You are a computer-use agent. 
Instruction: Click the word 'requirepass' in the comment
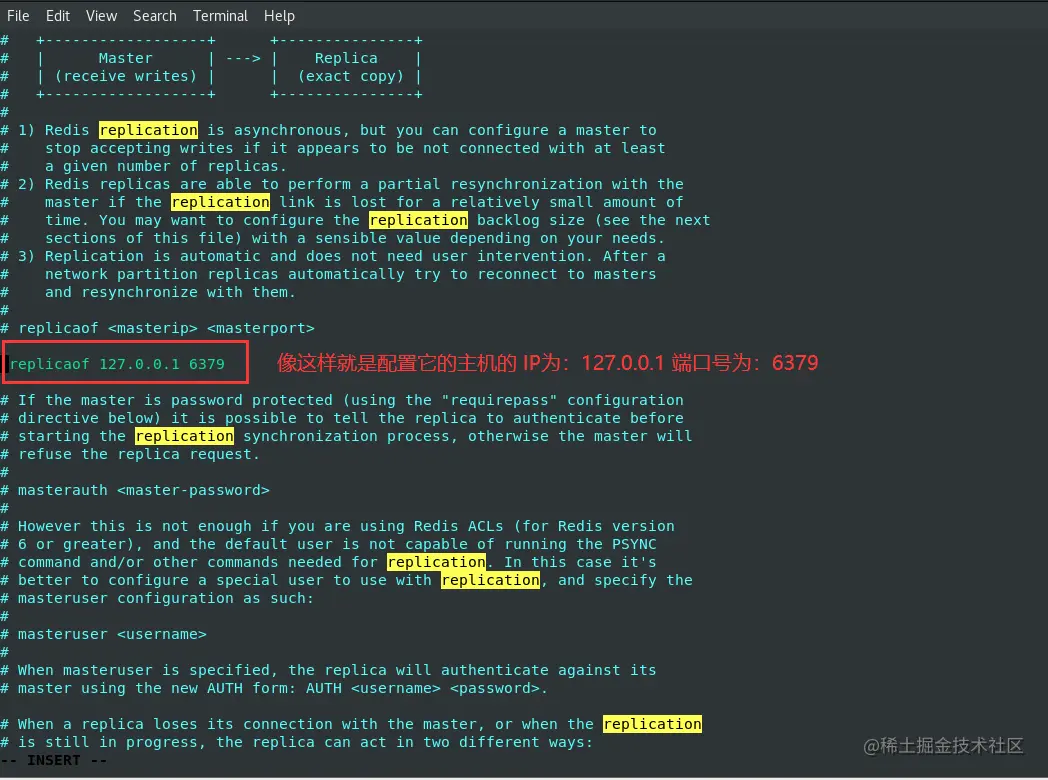499,400
